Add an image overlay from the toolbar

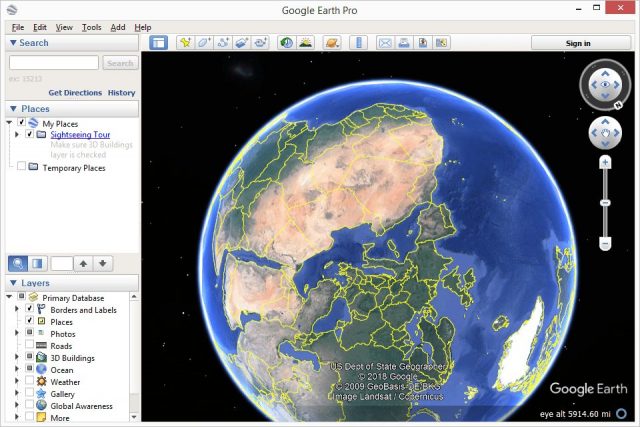pos(242,43)
